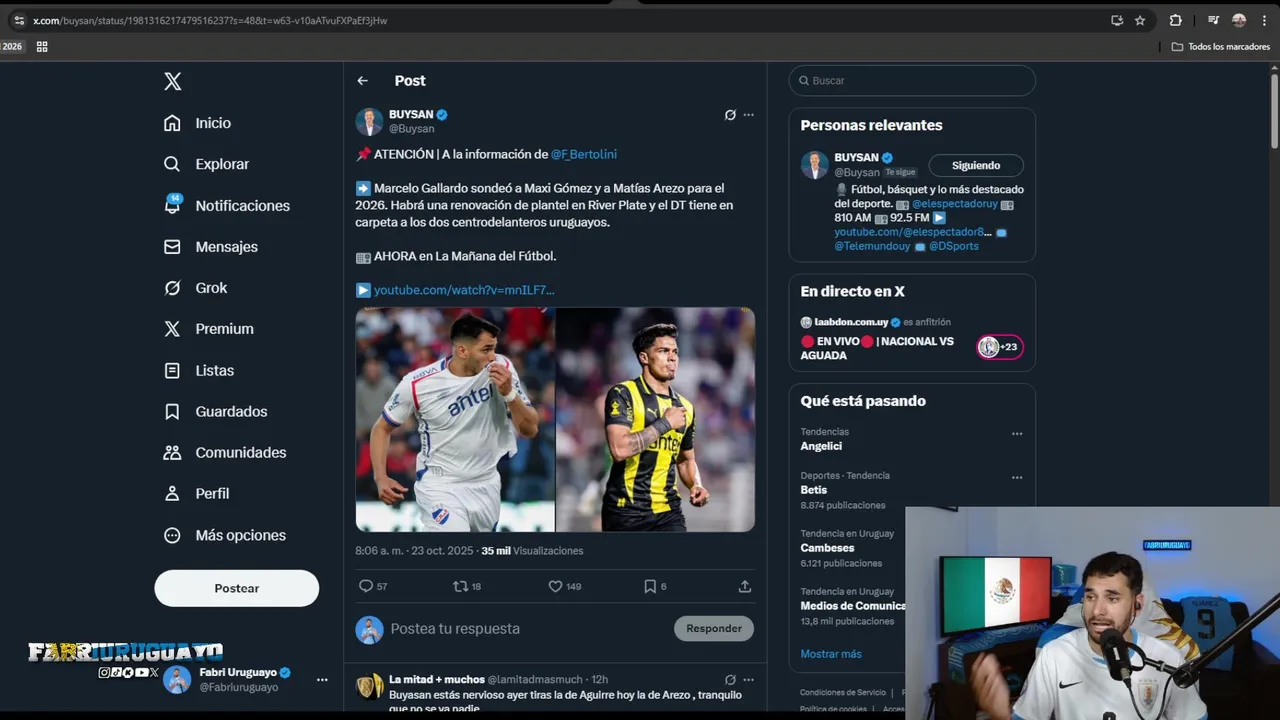Click the Responder button
Image resolution: width=1280 pixels, height=720 pixels.
coord(714,628)
